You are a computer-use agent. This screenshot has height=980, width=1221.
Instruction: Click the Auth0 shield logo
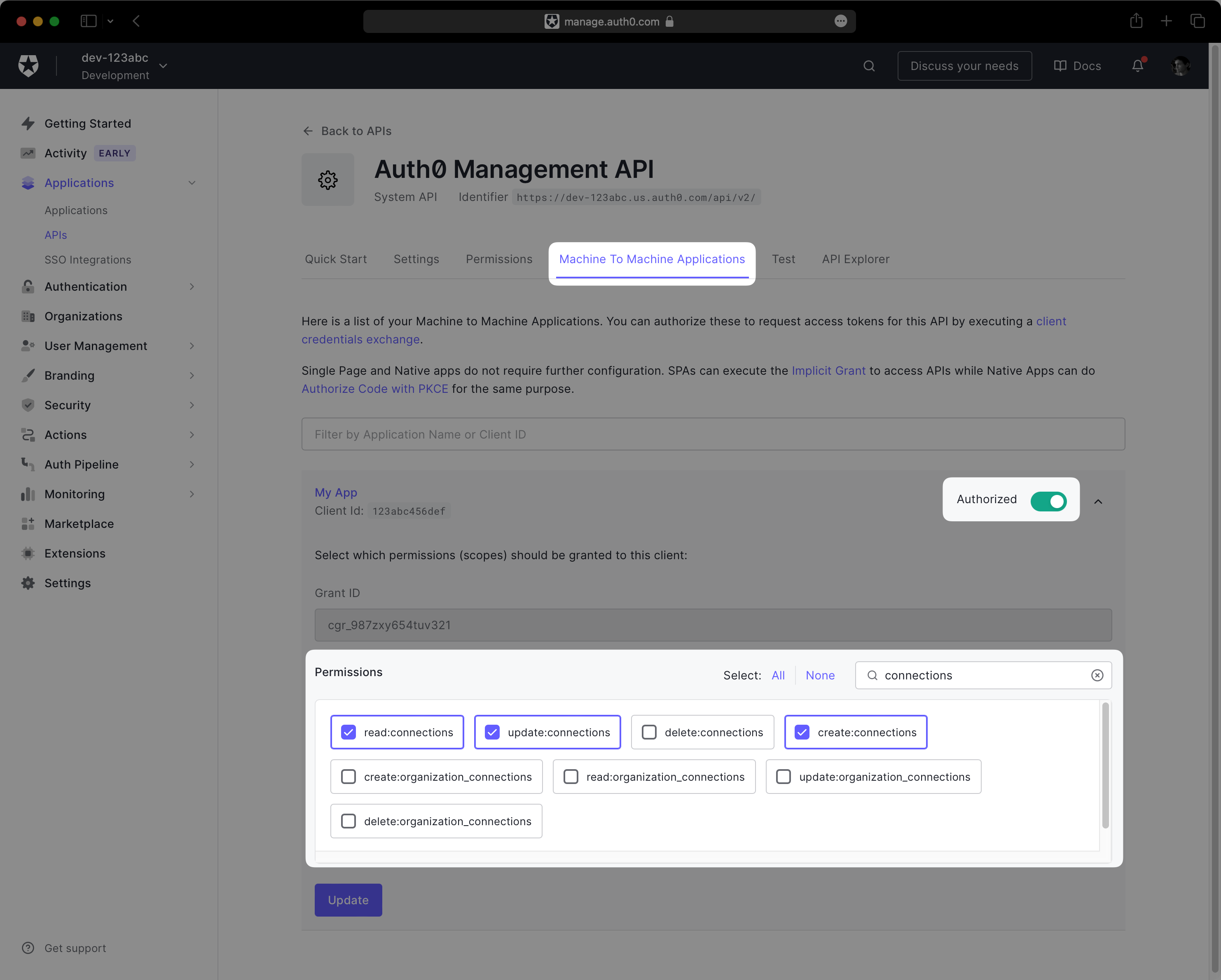[x=28, y=65]
